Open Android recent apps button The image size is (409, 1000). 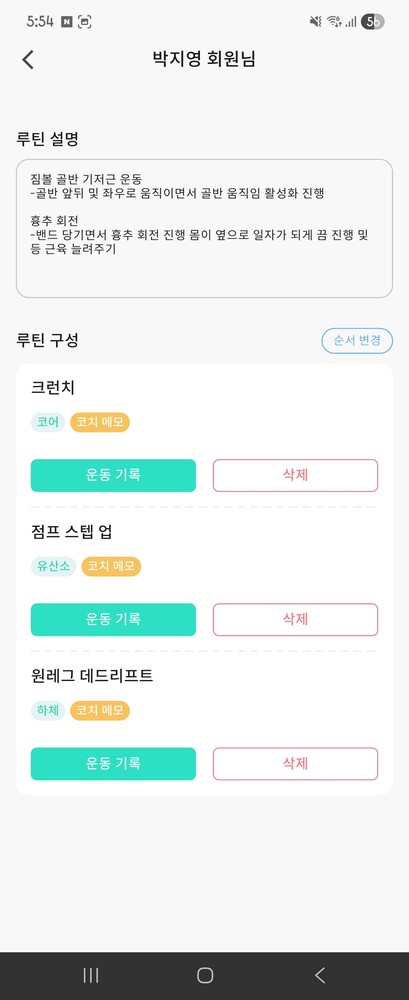coord(91,974)
